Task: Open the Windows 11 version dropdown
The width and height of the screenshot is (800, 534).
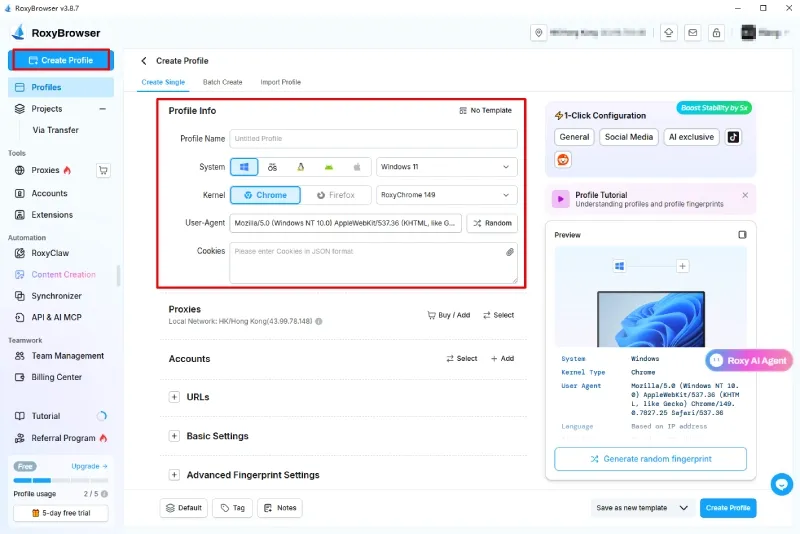Action: tap(446, 167)
